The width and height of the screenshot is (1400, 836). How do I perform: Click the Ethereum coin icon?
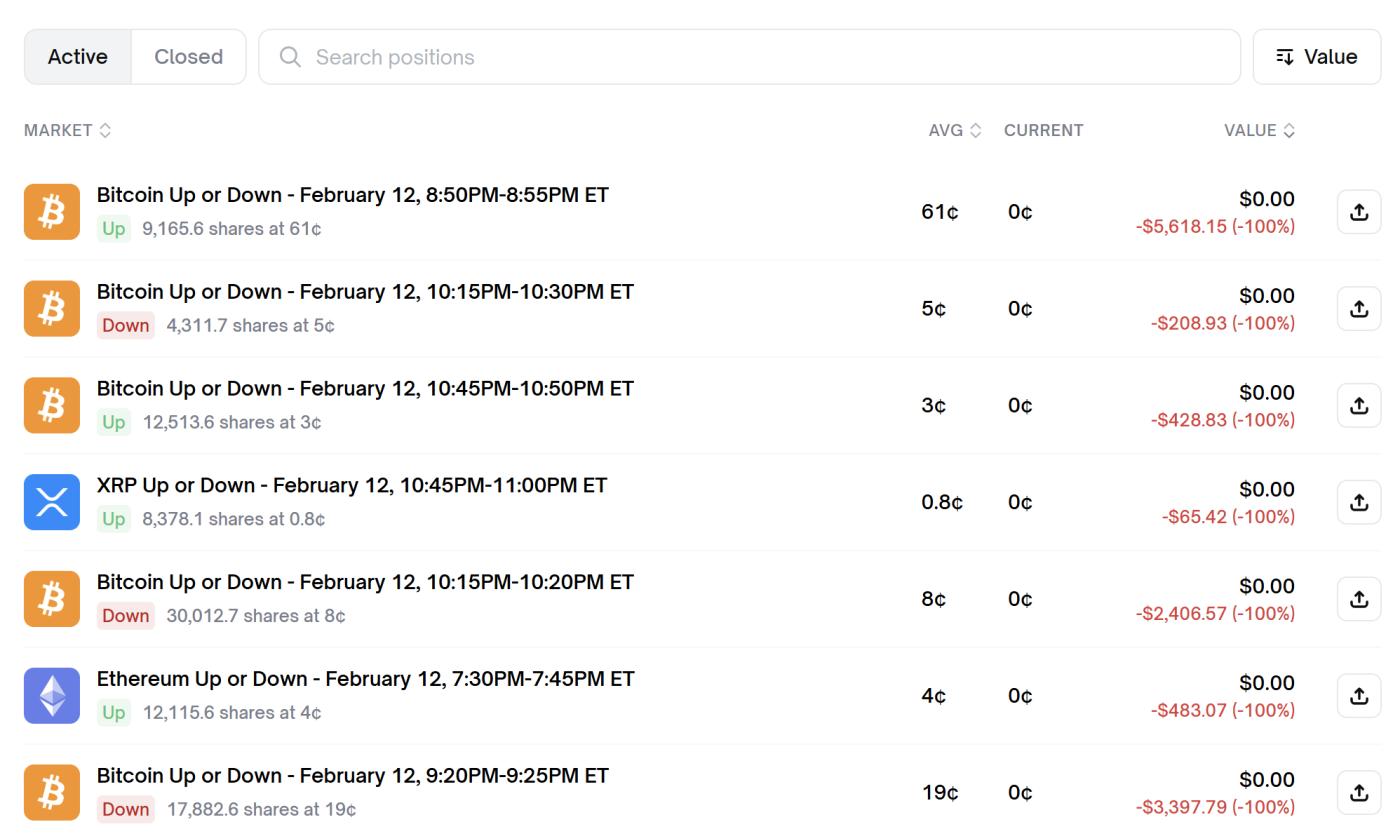pyautogui.click(x=52, y=696)
